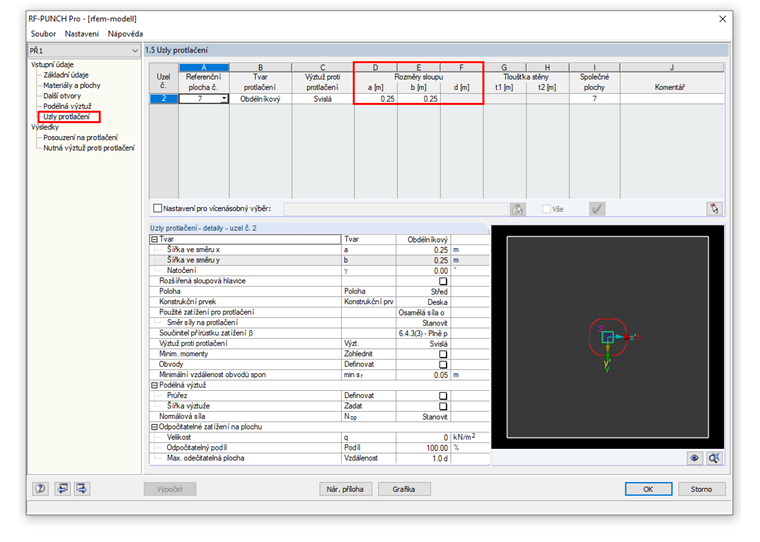
Task: Collapse the Tvar group in details
Action: tap(154, 239)
